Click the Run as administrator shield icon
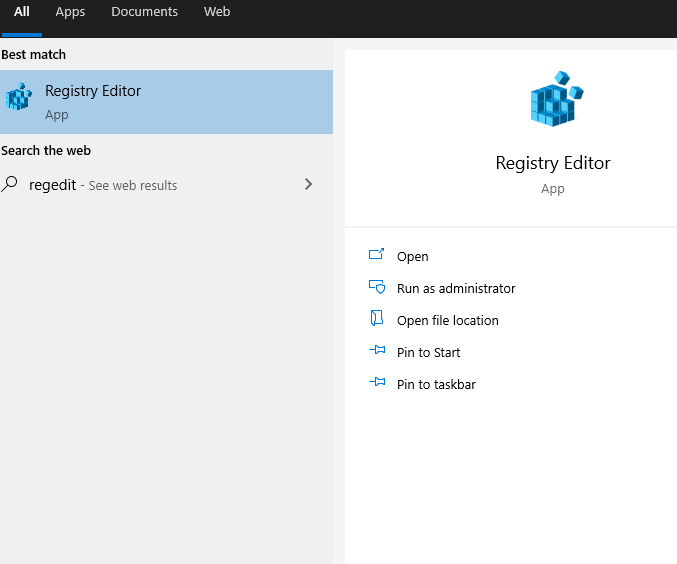 tap(377, 287)
